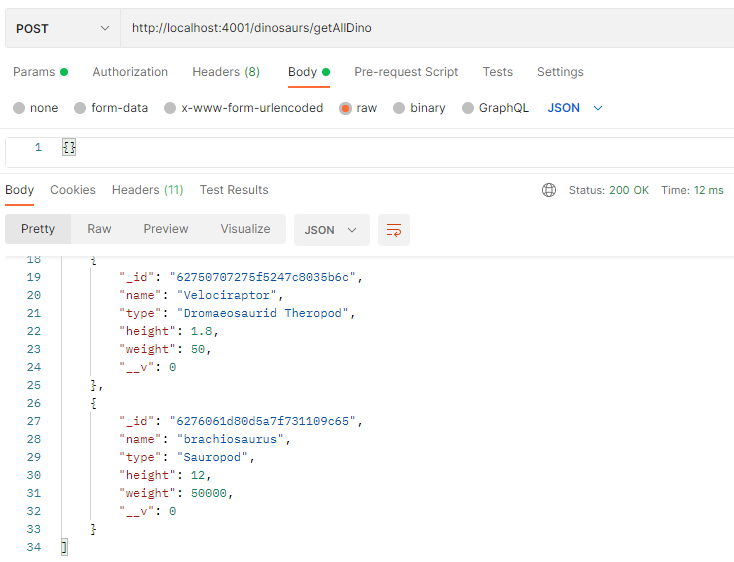Click the id value 6276061d80d5a7f731109c65
734x562 pixels.
[263, 421]
